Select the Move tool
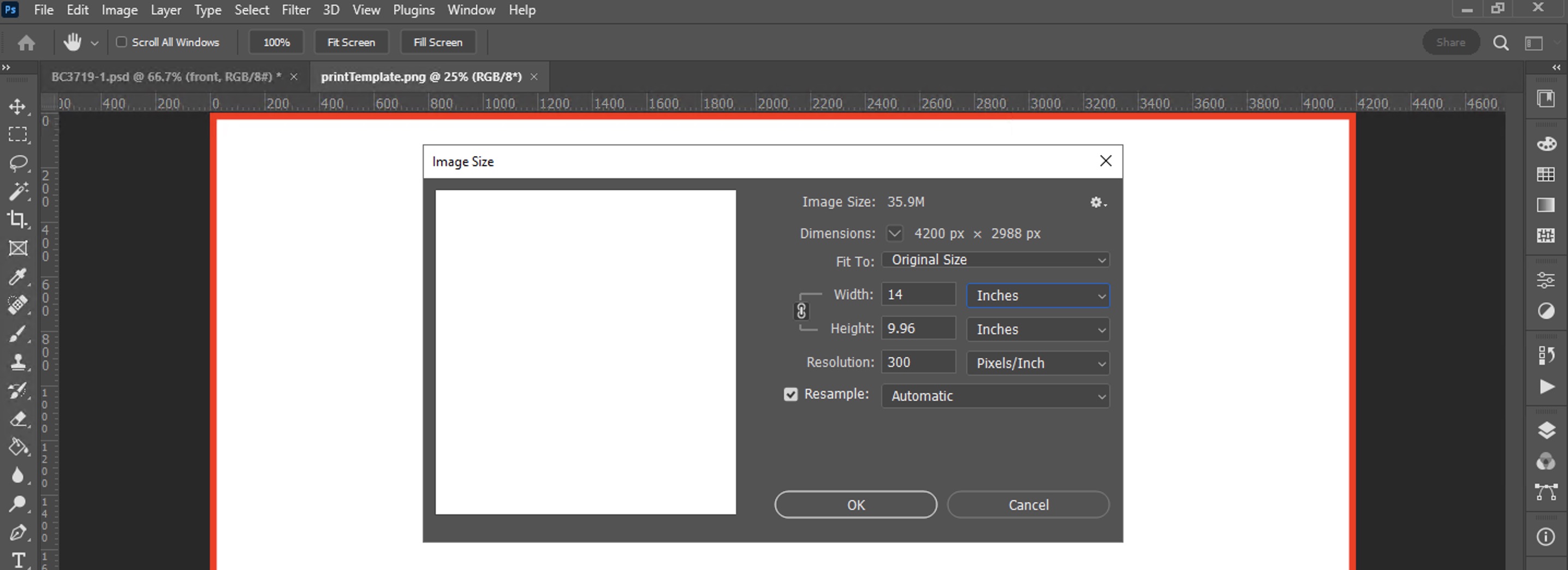The width and height of the screenshot is (1568, 570). click(x=17, y=106)
